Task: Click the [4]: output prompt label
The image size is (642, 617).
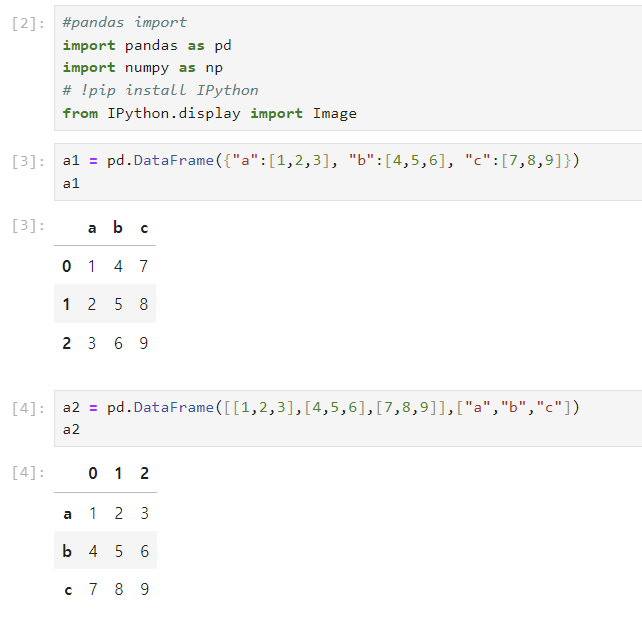Action: 28,472
